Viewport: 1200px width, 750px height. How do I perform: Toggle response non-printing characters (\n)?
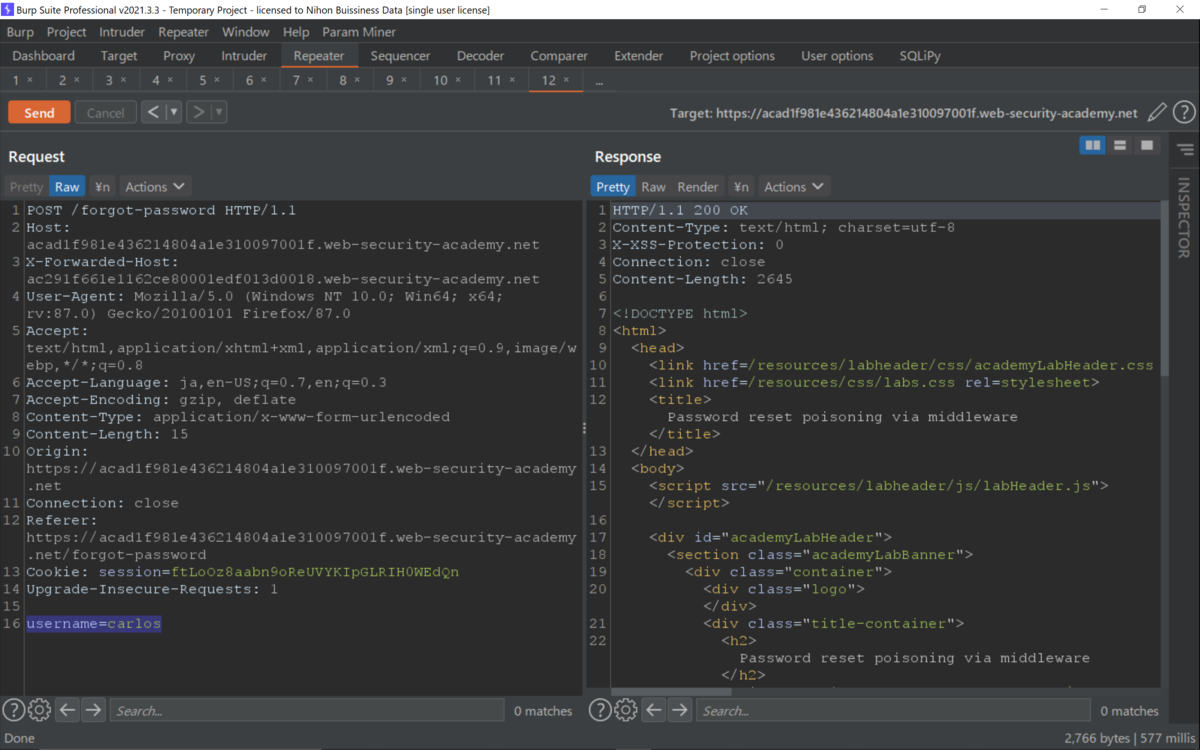click(x=741, y=187)
